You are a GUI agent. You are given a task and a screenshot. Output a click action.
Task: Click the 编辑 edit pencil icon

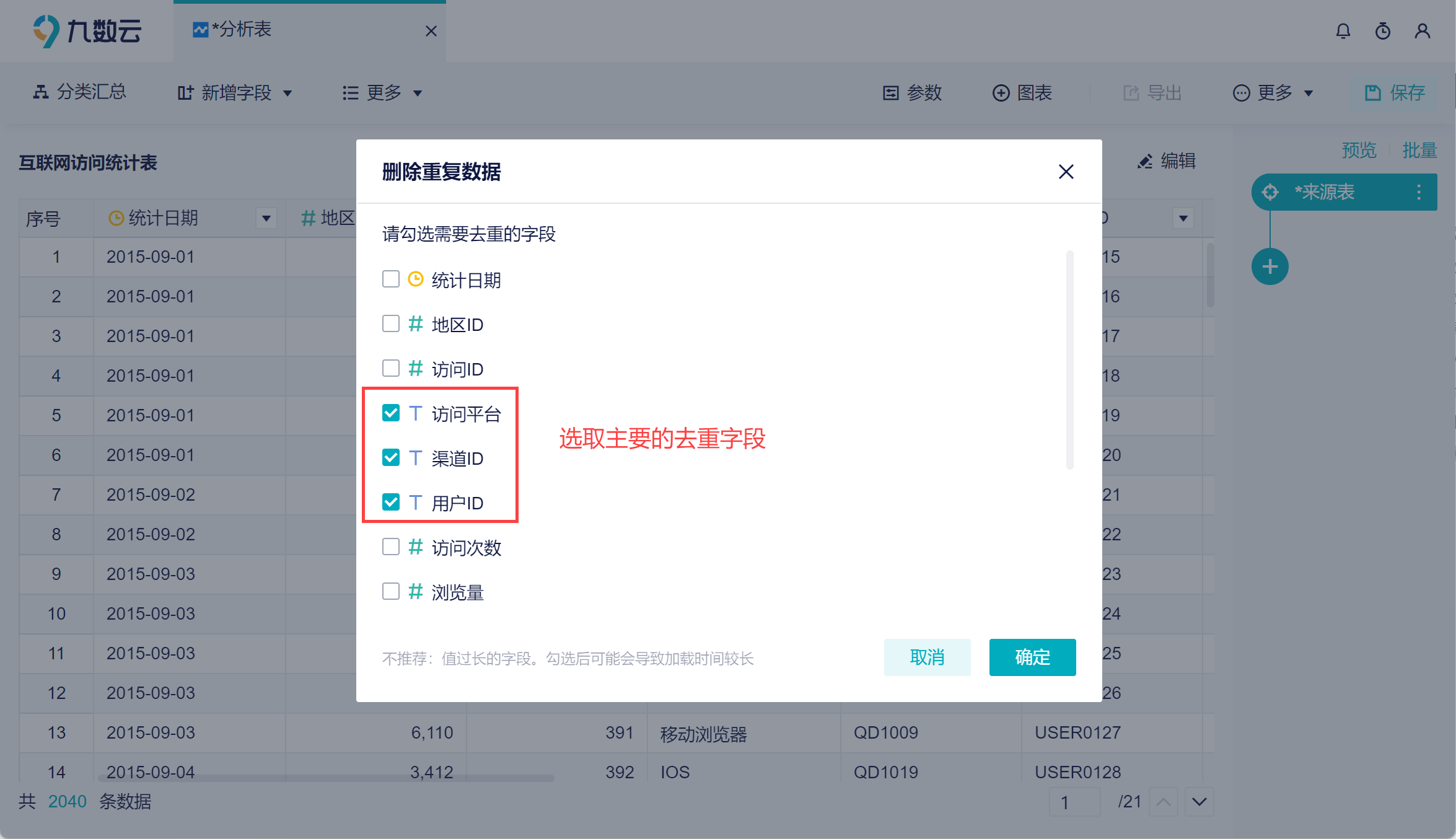(x=1145, y=162)
